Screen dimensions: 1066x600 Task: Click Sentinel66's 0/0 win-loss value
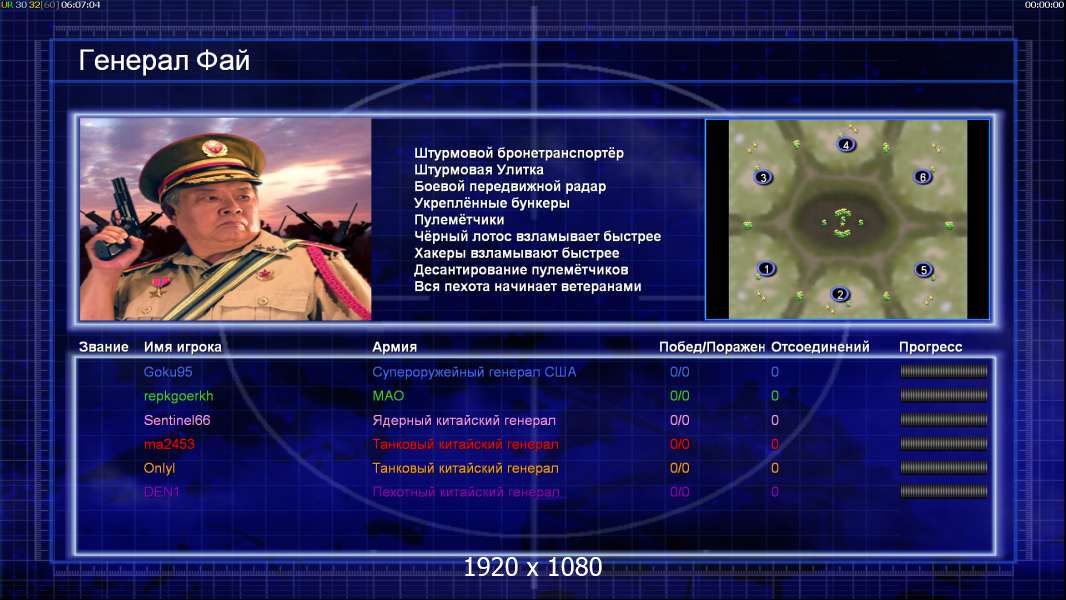click(x=679, y=420)
